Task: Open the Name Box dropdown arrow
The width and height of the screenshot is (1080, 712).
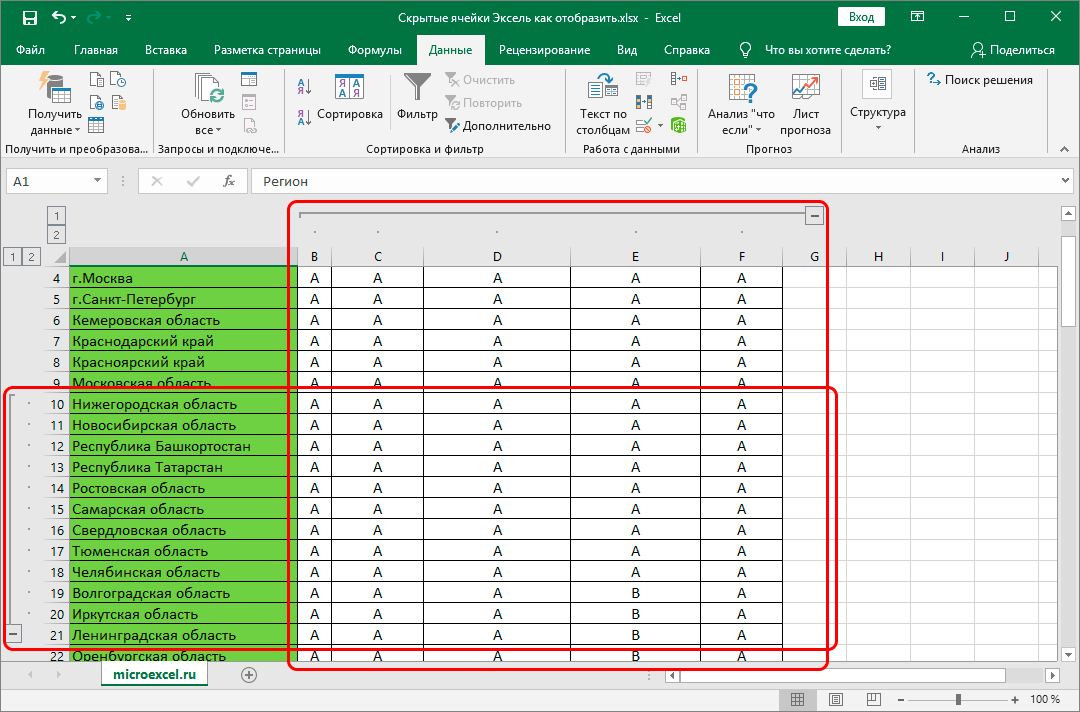Action: tap(97, 181)
